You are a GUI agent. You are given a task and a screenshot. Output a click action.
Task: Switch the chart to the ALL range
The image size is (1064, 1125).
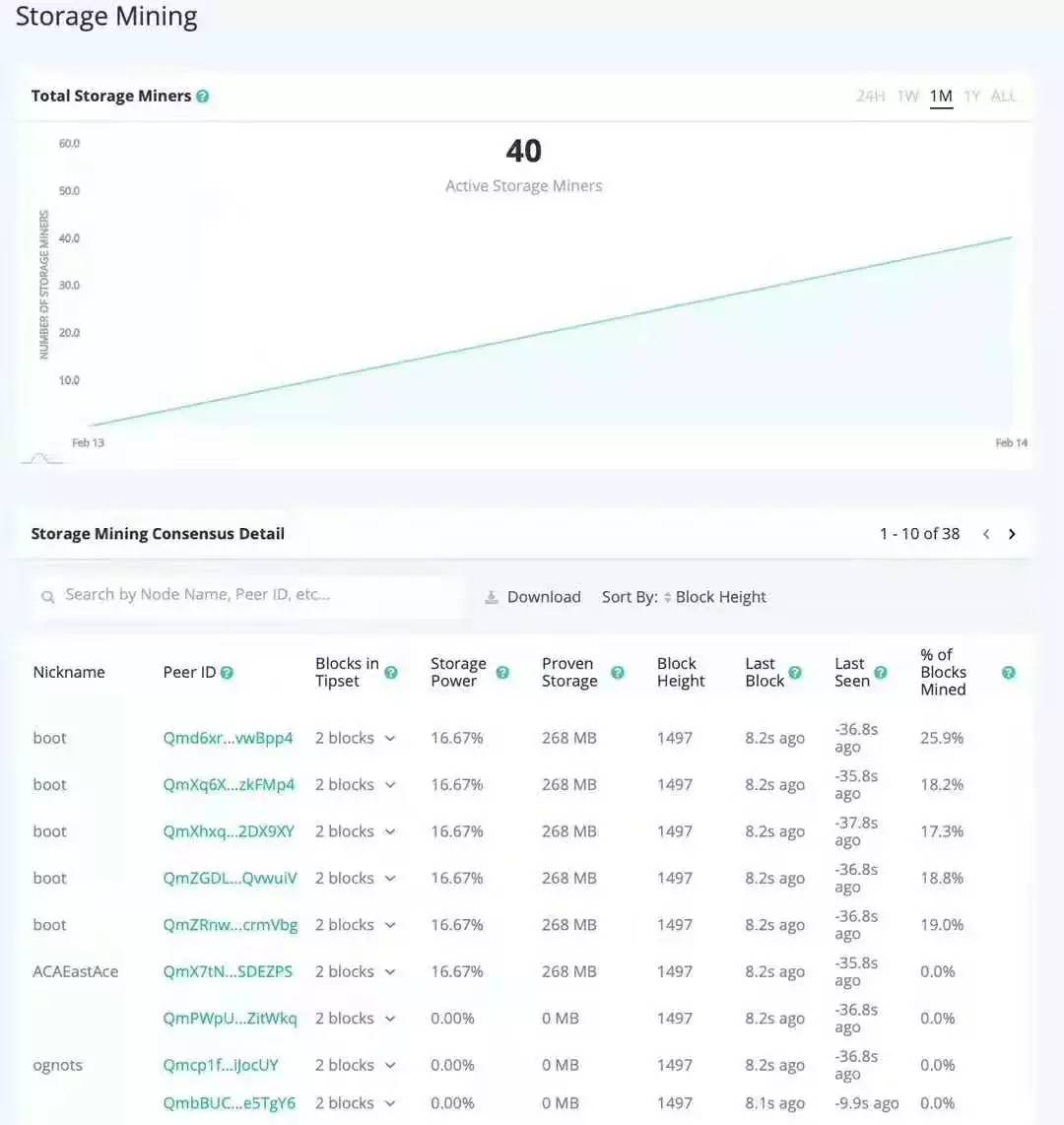(x=1004, y=96)
